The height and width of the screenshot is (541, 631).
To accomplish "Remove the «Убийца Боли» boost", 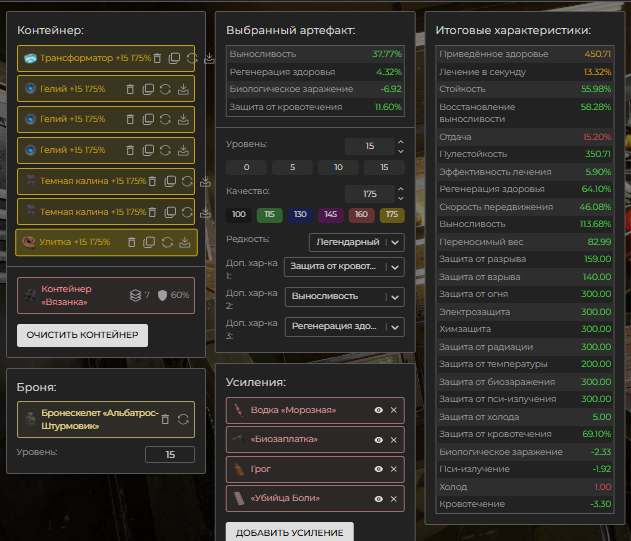I will tap(393, 498).
